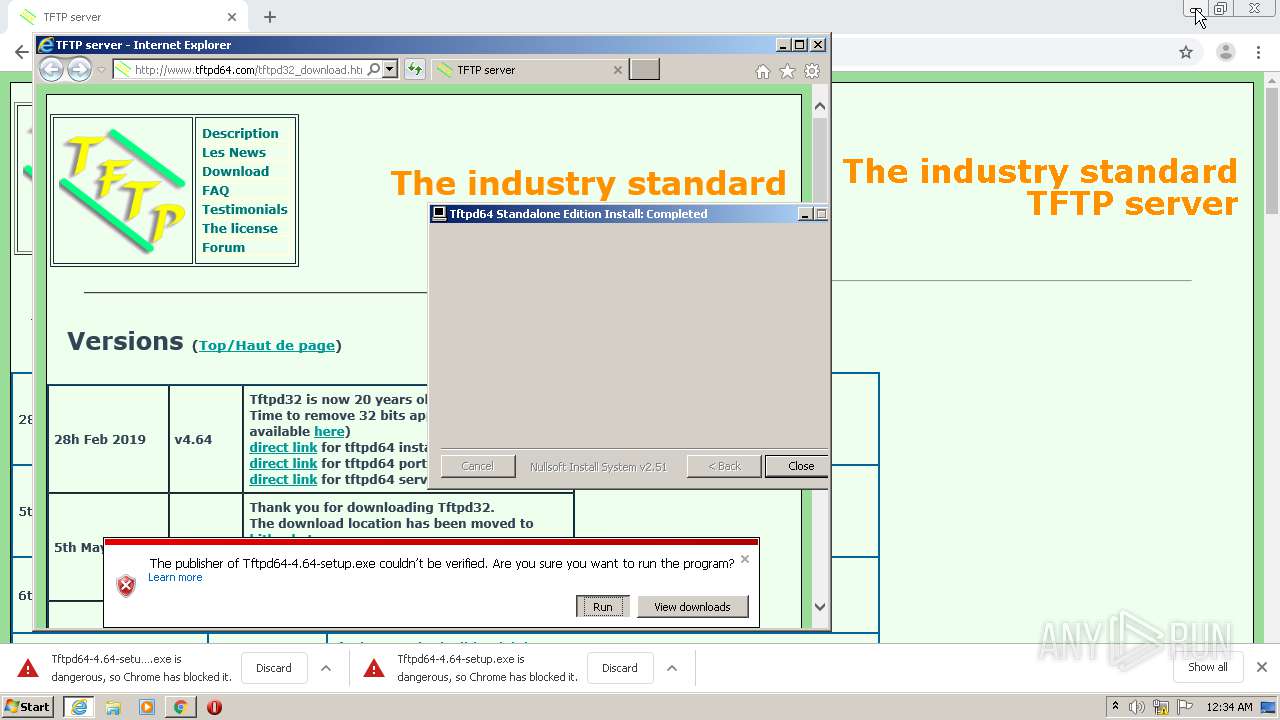Close the TFTP server tab in IE
Image resolution: width=1280 pixels, height=720 pixels.
pyautogui.click(x=617, y=70)
